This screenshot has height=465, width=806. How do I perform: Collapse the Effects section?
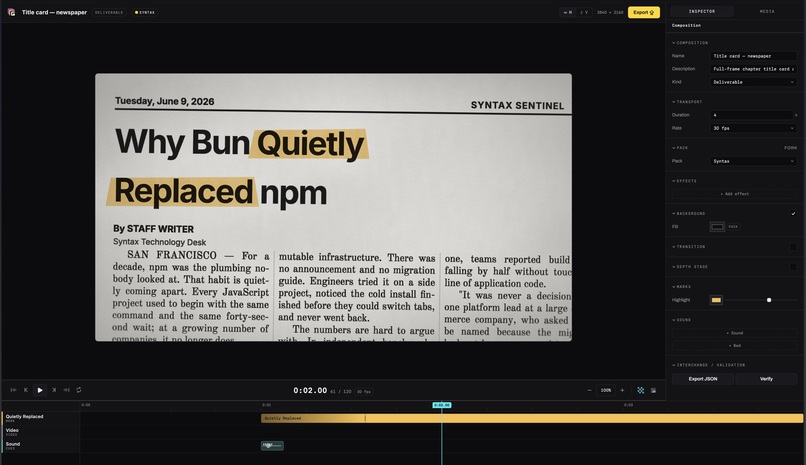tap(684, 181)
